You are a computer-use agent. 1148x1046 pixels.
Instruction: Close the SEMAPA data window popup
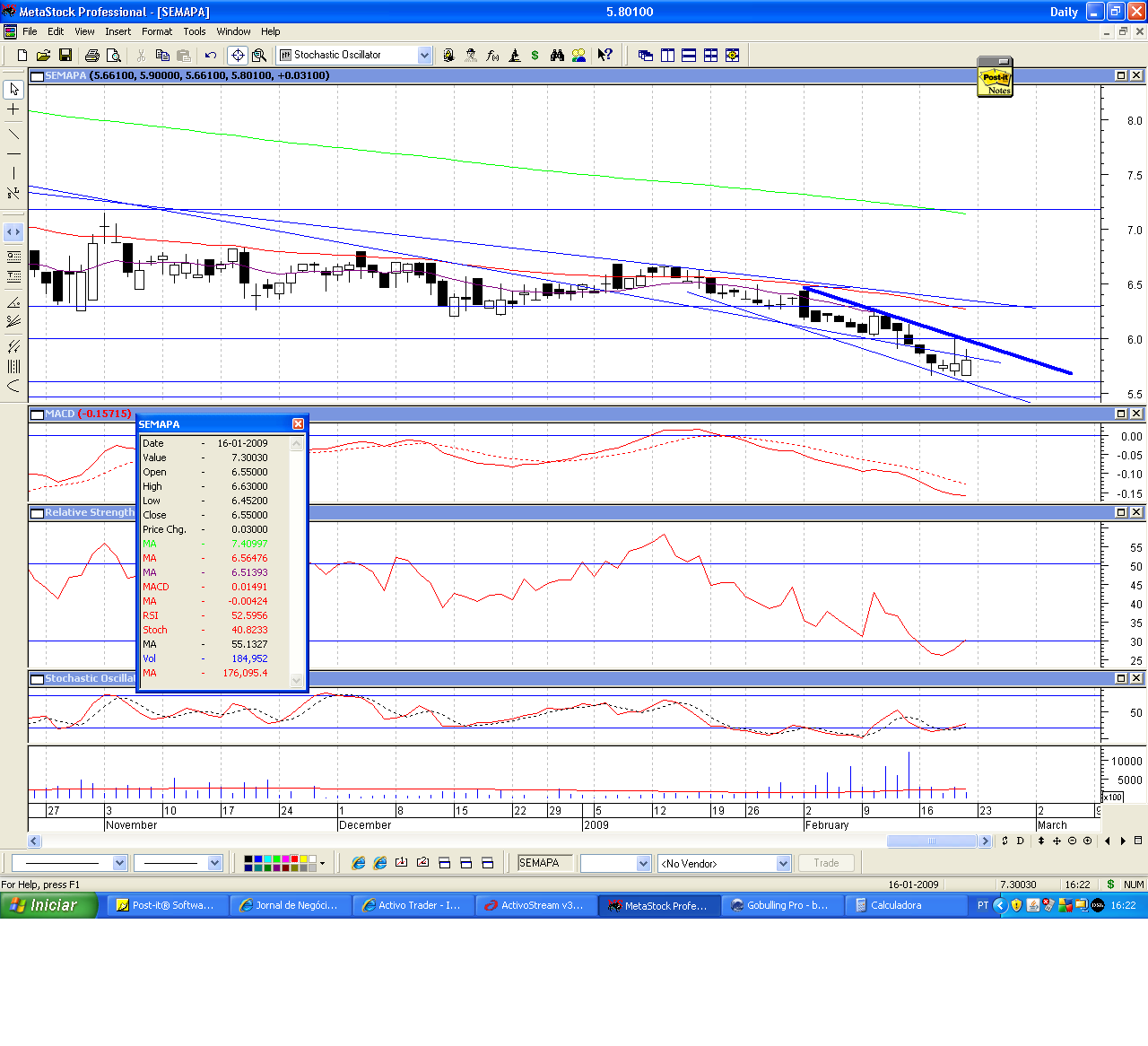pos(299,423)
